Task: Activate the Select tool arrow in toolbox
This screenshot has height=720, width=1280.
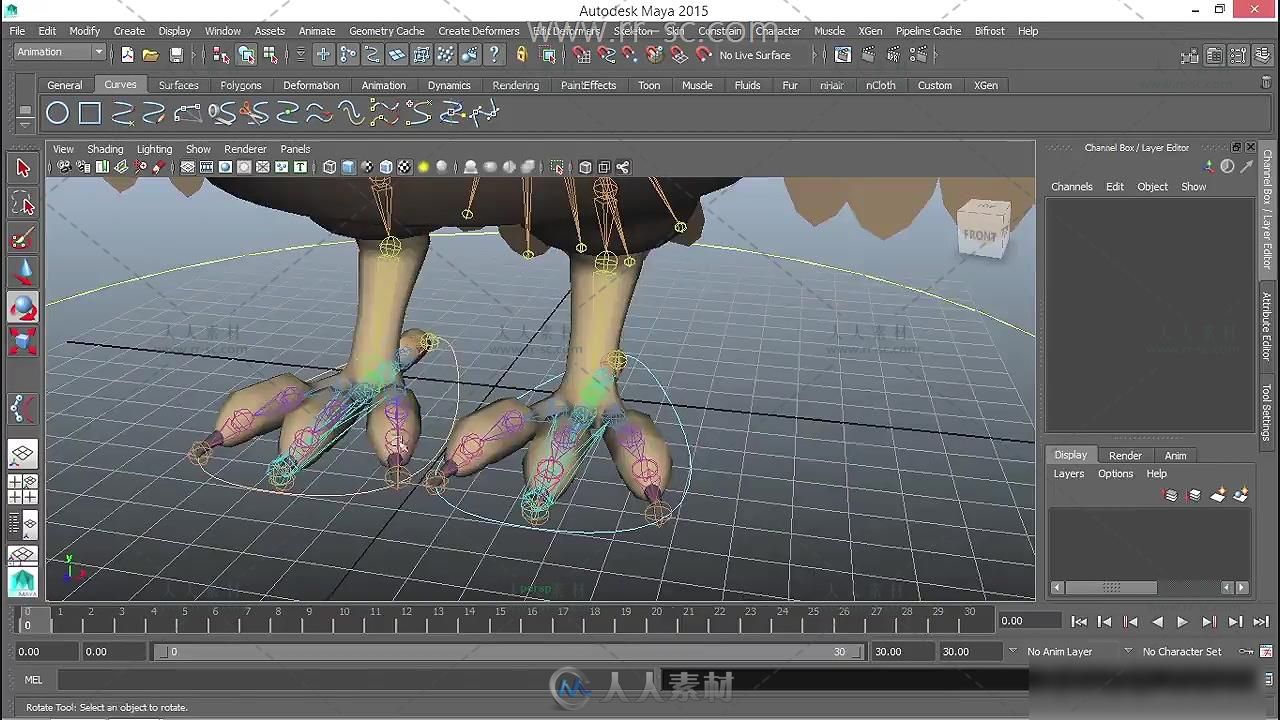Action: point(23,168)
